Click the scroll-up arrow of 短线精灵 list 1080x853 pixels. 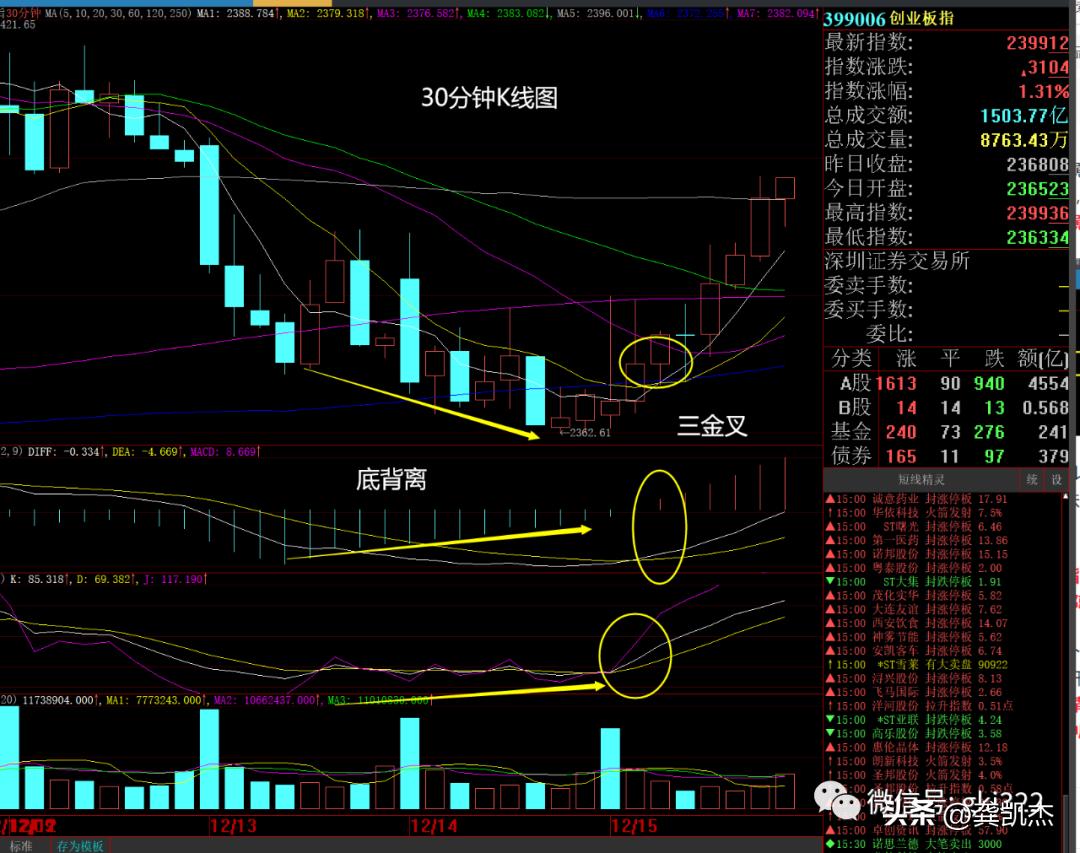coord(1066,495)
